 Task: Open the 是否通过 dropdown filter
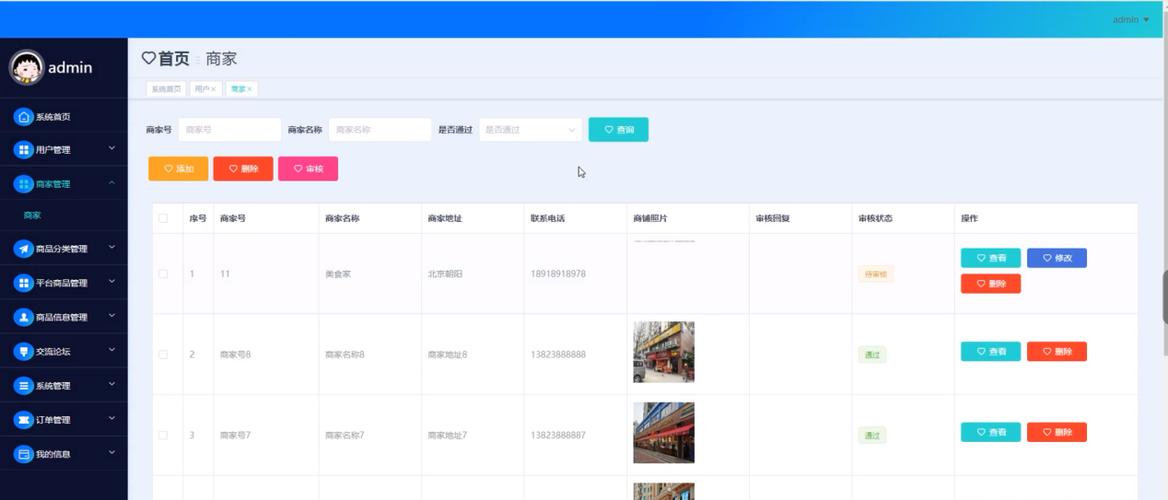(x=530, y=130)
